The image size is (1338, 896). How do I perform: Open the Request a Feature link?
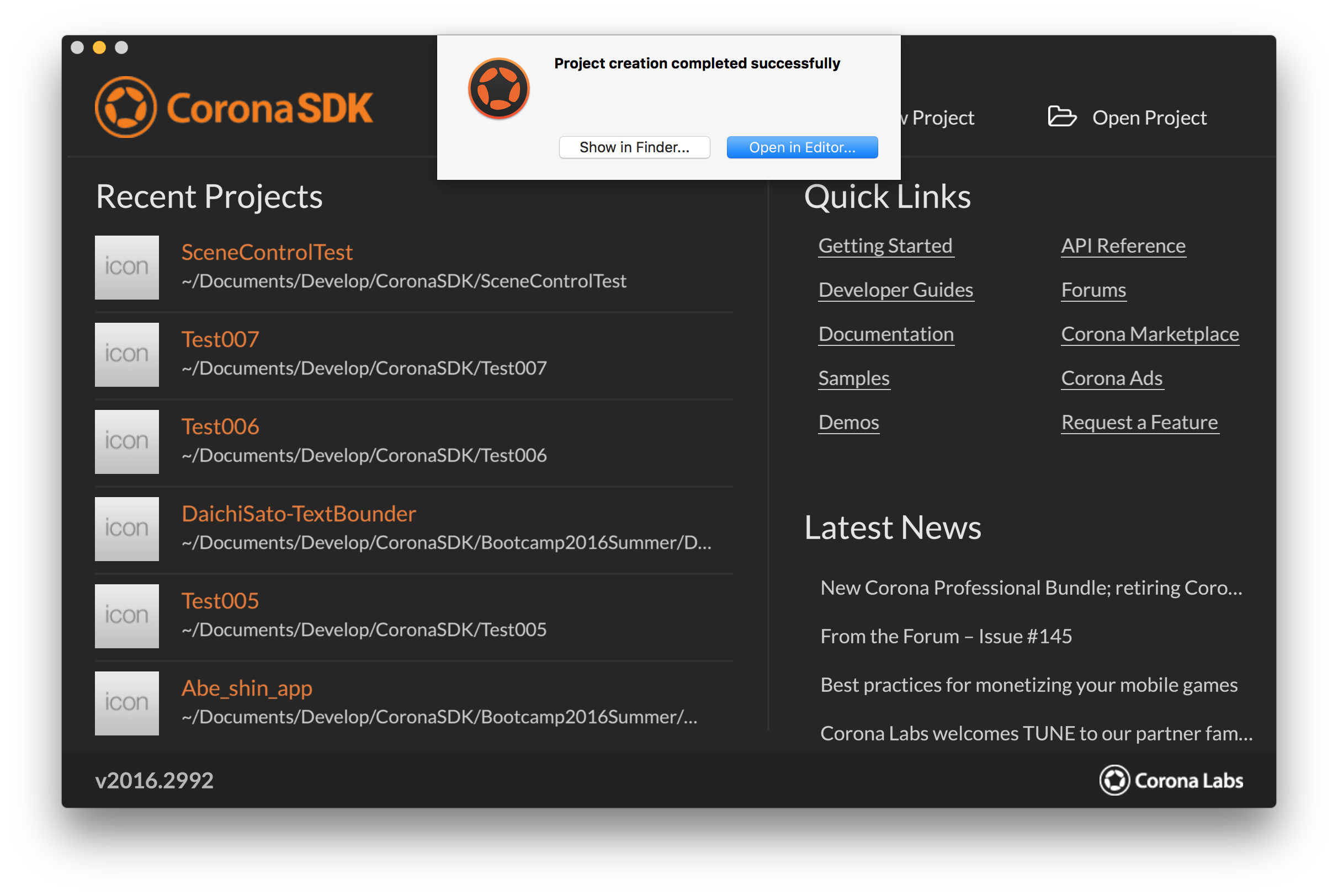1140,422
